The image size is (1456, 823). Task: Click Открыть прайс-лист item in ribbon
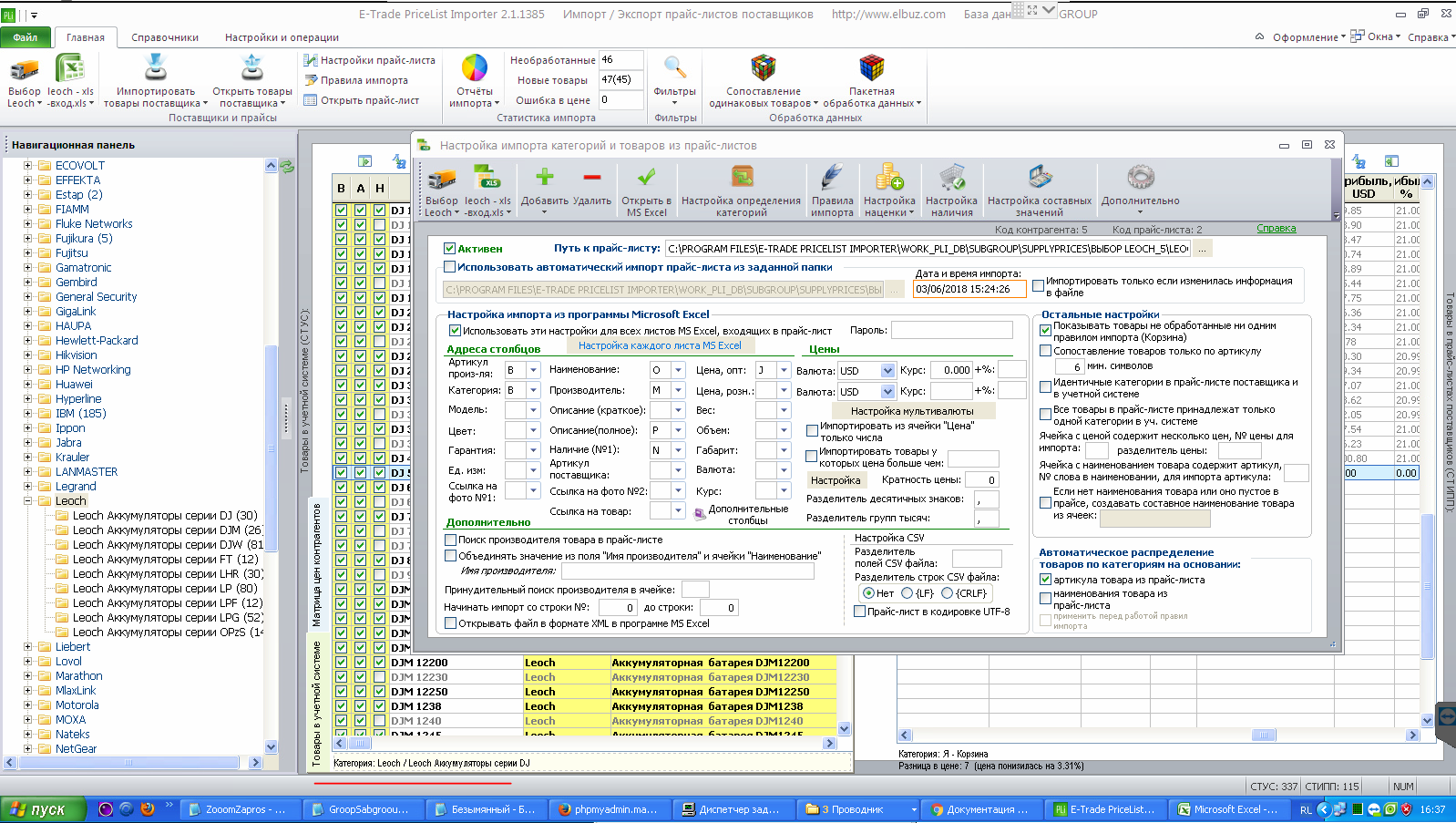pyautogui.click(x=361, y=100)
